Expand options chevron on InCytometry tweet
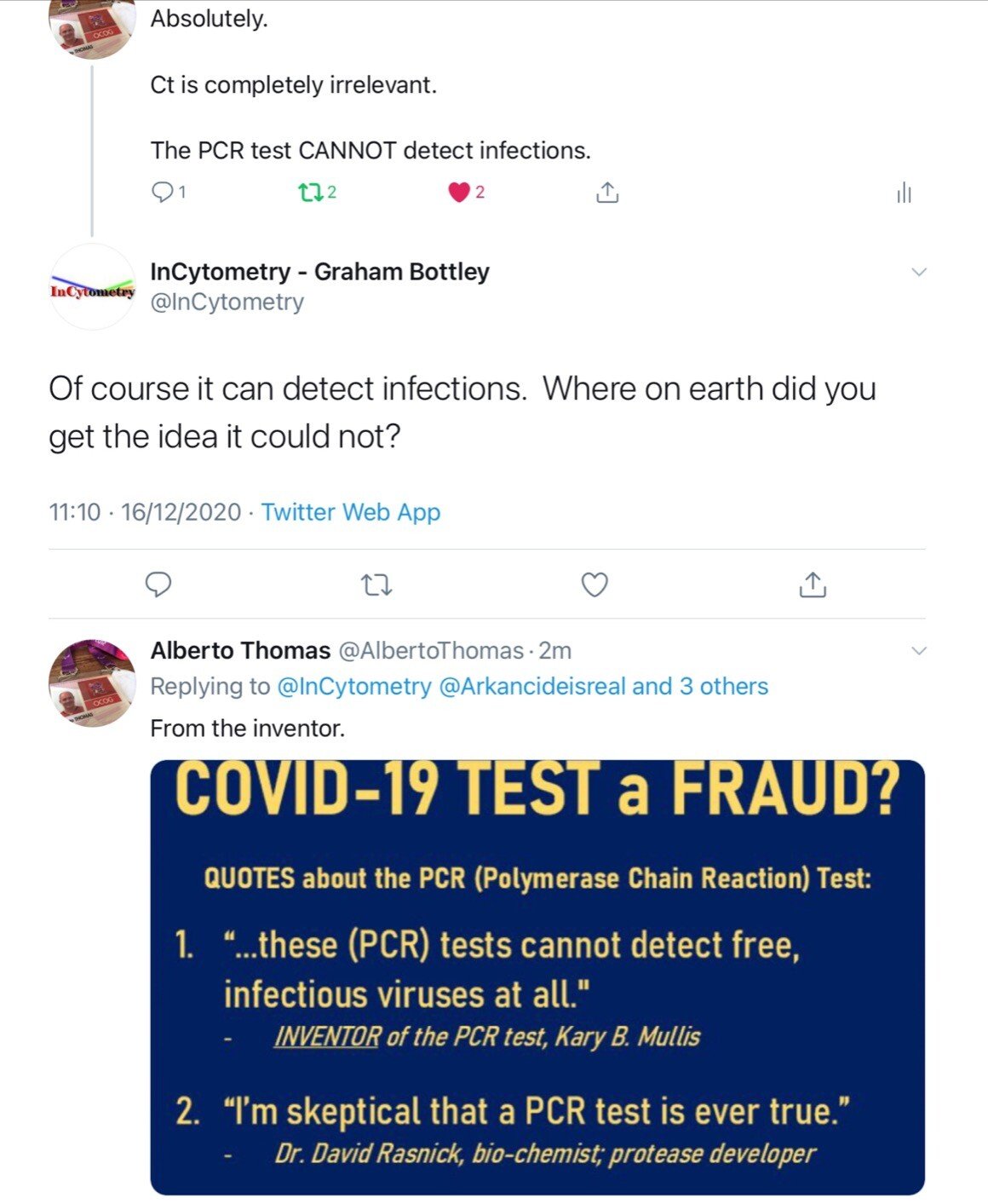The image size is (988, 1204). pyautogui.click(x=918, y=273)
